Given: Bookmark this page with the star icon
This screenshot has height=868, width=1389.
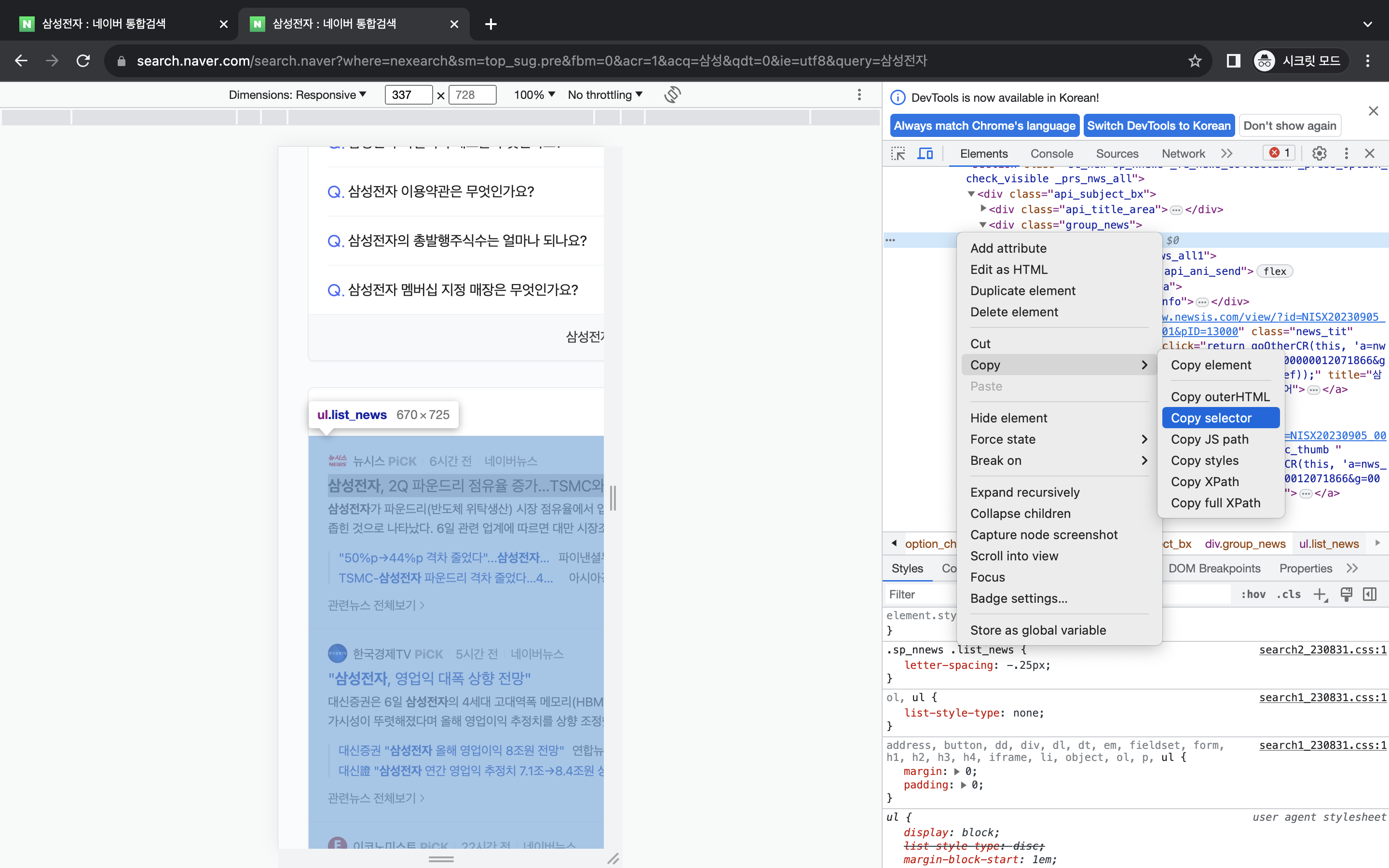Looking at the screenshot, I should tap(1195, 61).
